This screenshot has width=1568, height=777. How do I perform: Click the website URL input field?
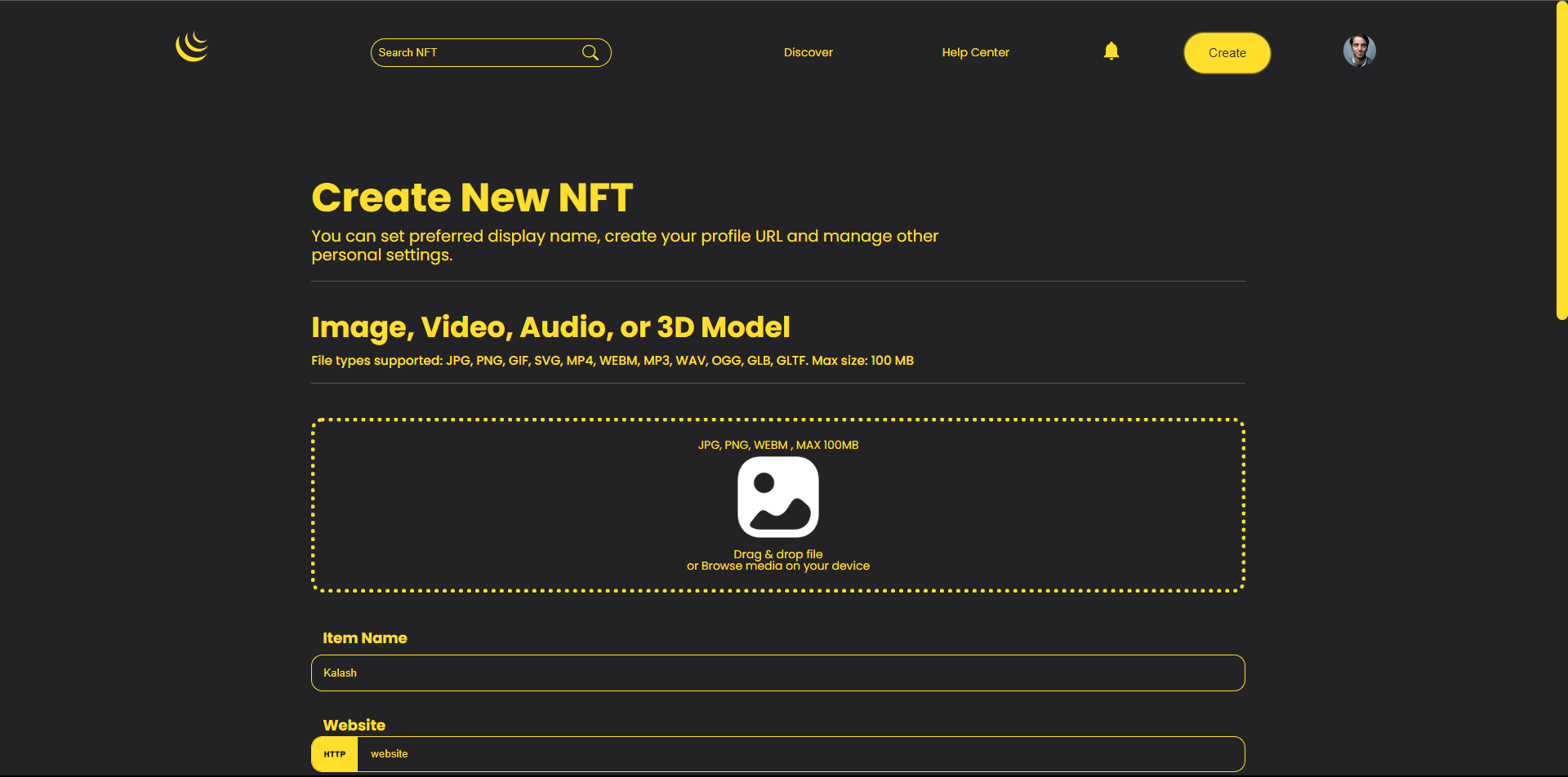click(735, 753)
